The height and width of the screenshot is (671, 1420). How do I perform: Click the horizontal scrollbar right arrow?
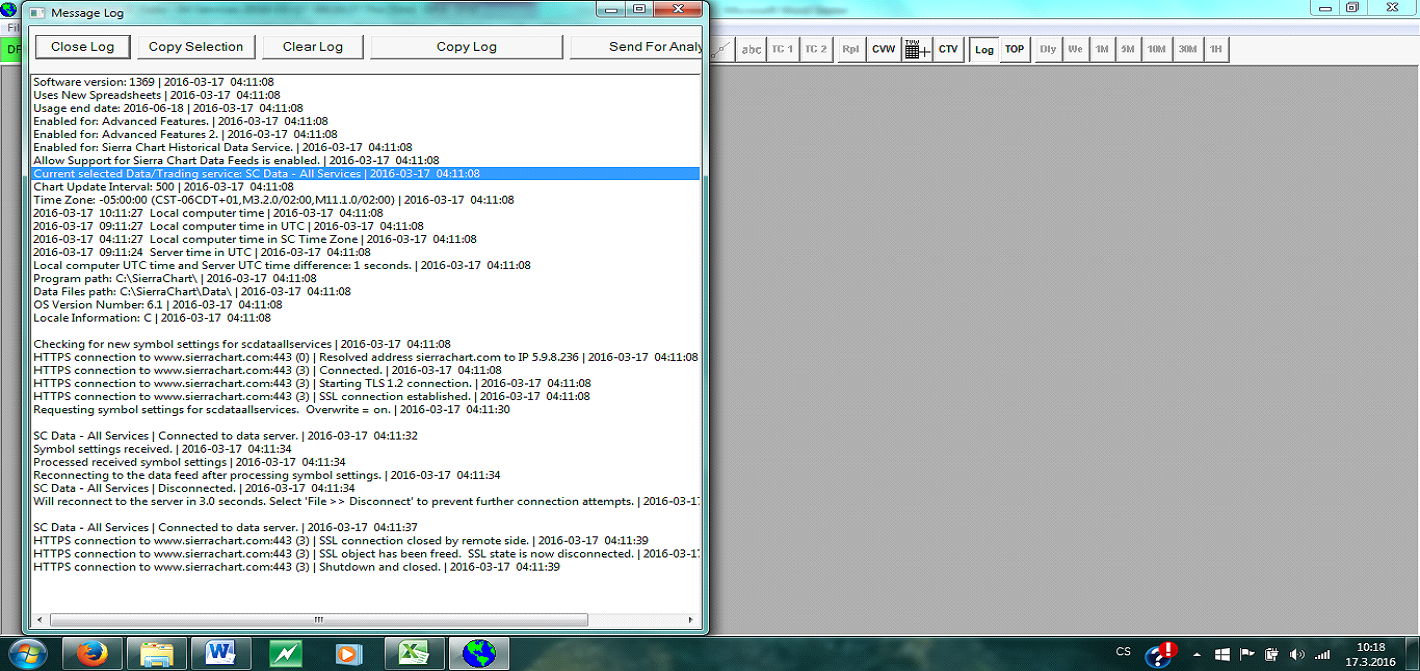(x=691, y=620)
